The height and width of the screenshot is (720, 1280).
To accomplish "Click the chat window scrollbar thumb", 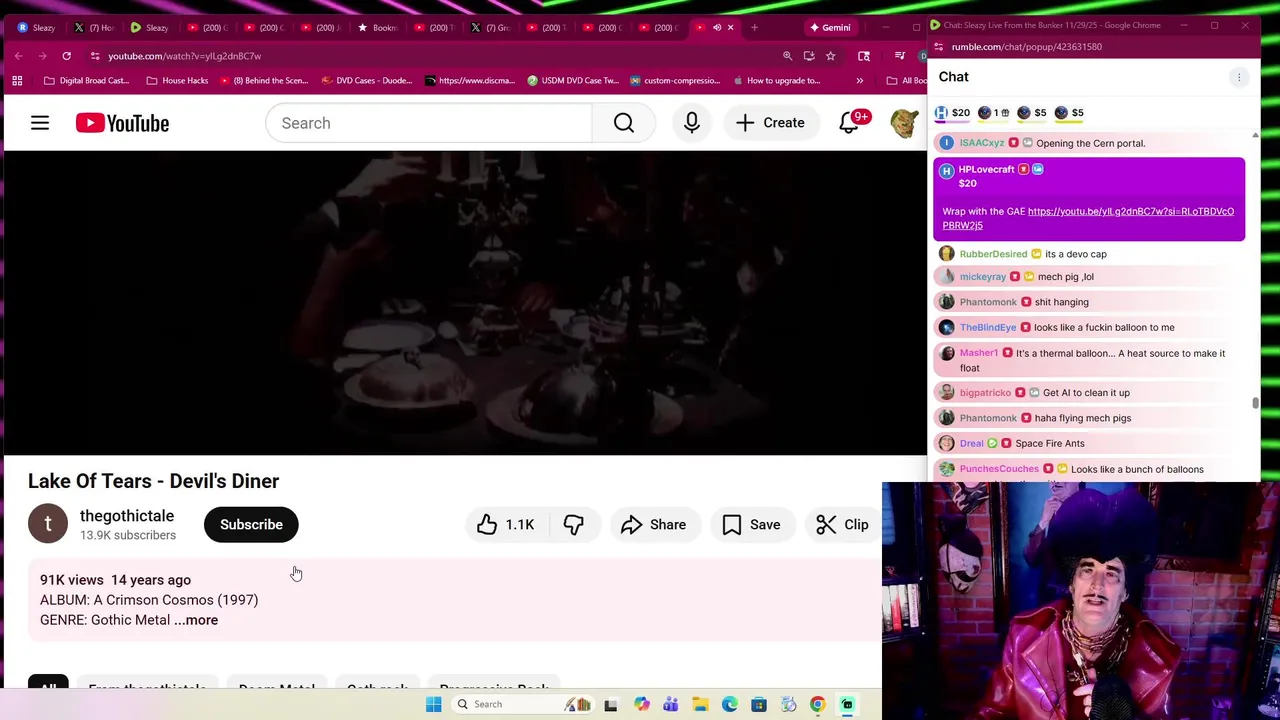I will click(x=1255, y=403).
